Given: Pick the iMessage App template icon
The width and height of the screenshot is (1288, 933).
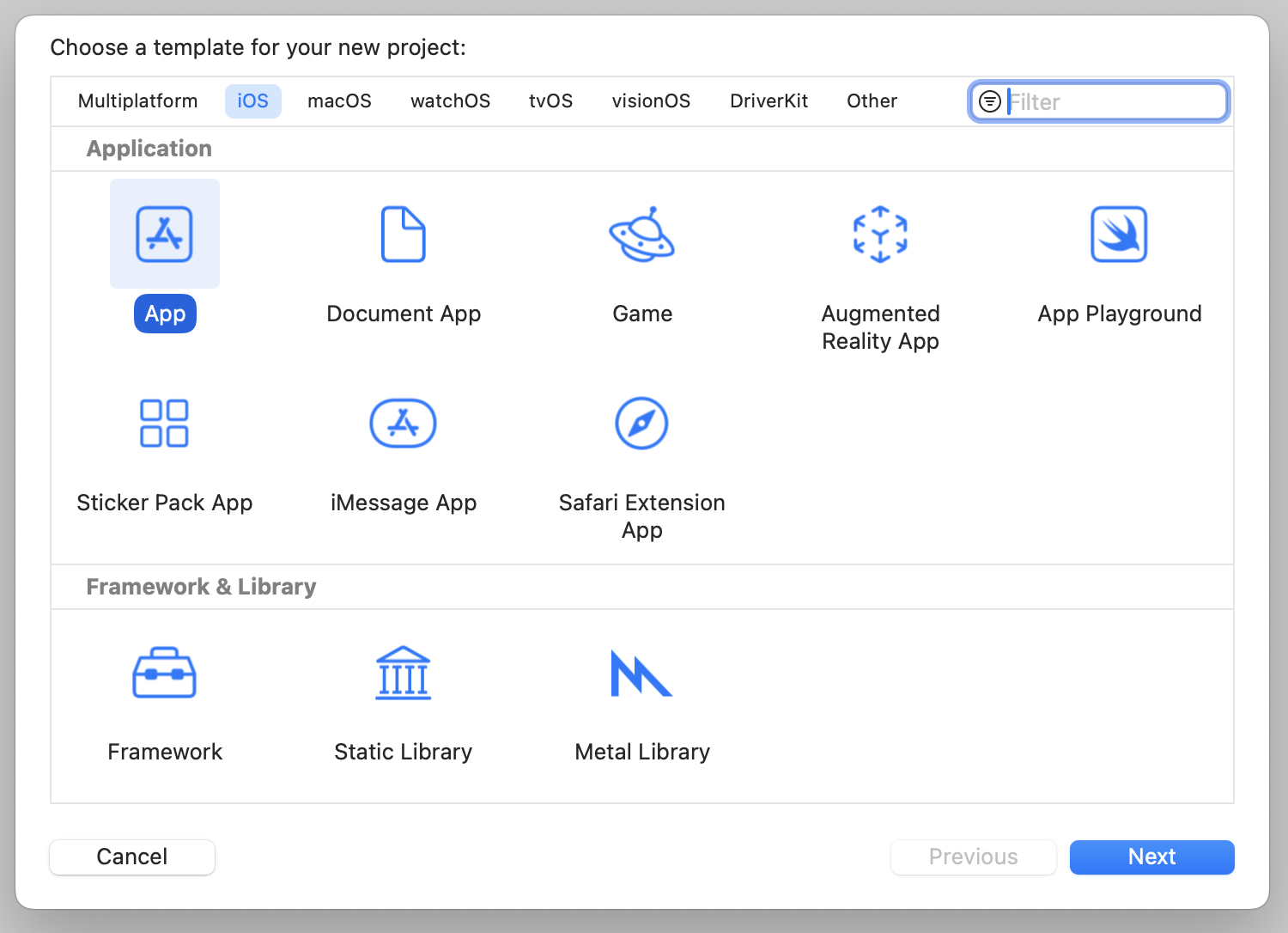Looking at the screenshot, I should click(x=403, y=423).
